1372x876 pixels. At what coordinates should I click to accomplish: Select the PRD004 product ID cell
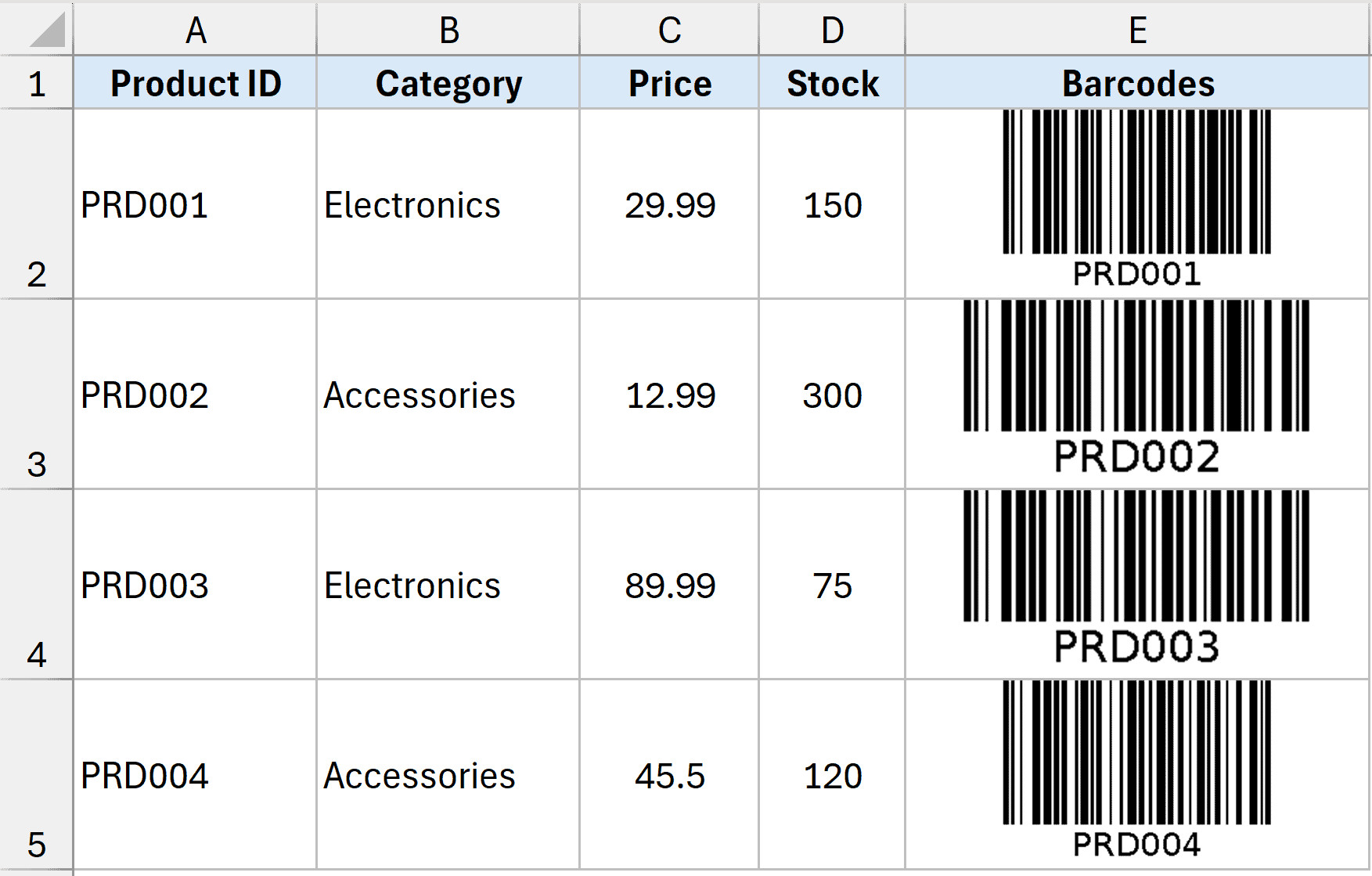point(195,776)
